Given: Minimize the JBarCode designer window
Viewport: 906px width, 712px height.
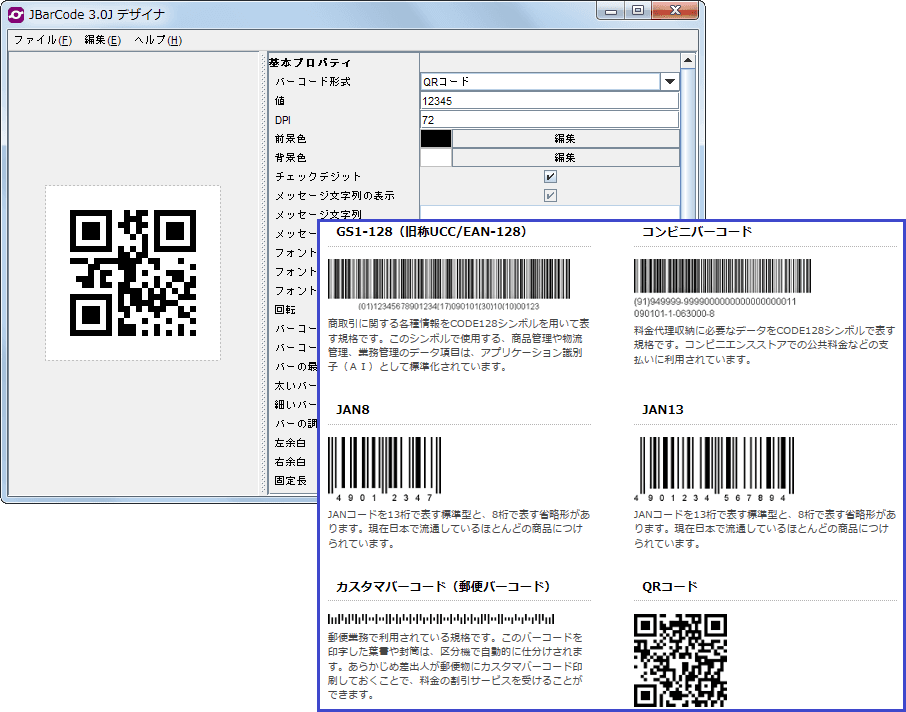Looking at the screenshot, I should point(611,11).
